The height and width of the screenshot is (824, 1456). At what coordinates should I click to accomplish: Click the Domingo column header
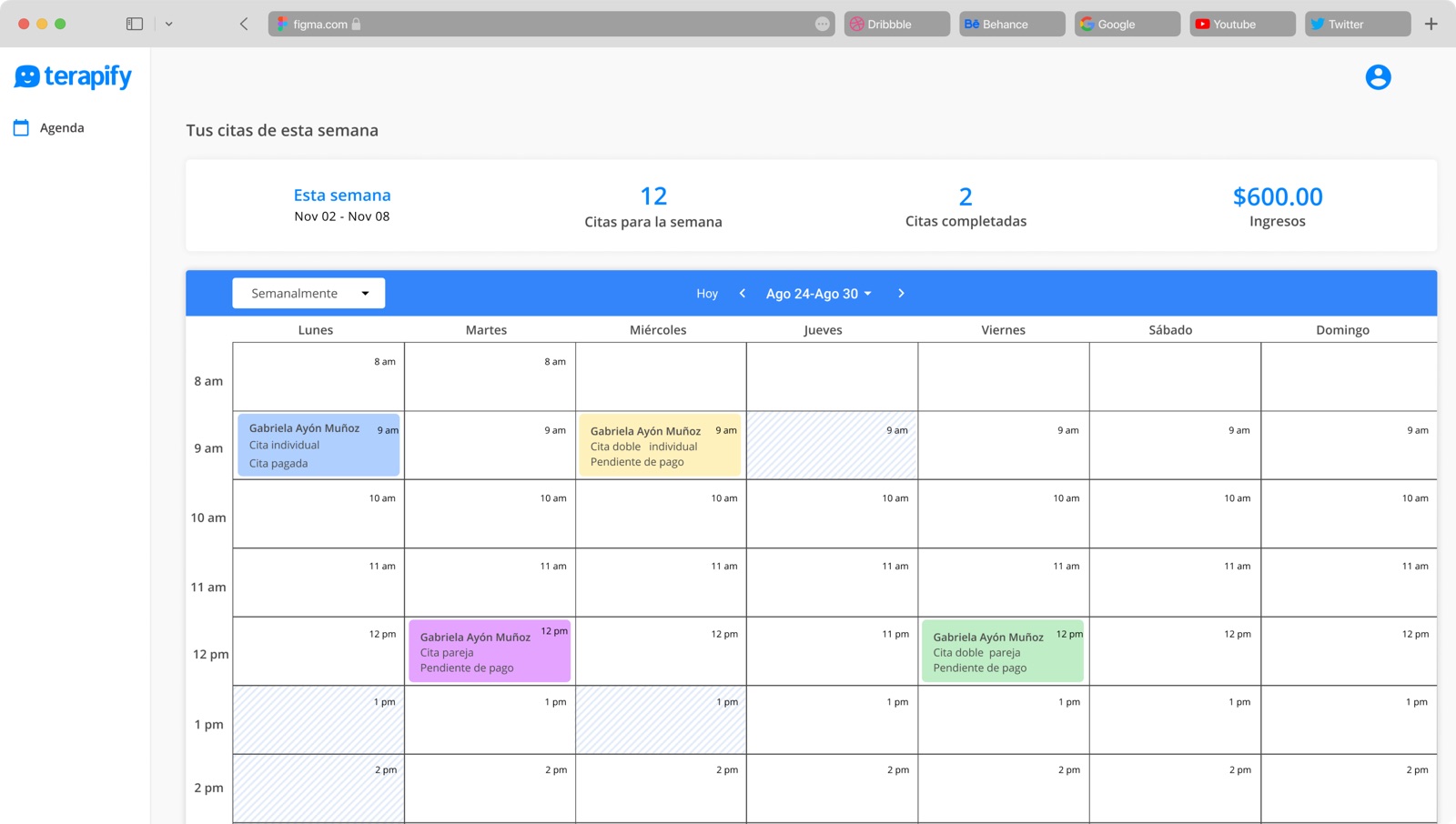tap(1342, 329)
